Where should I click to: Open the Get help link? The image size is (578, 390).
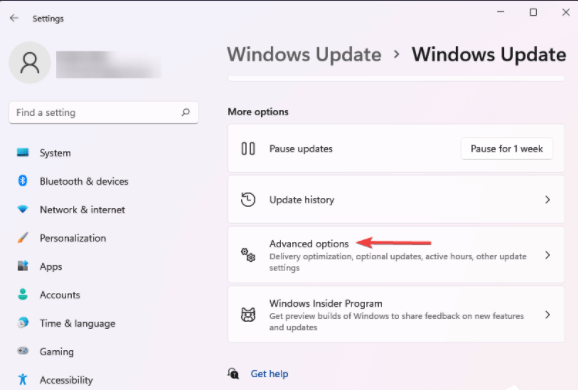pyautogui.click(x=269, y=373)
